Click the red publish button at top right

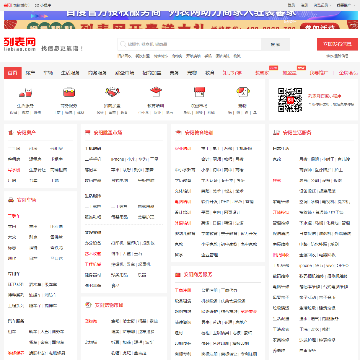[x=337, y=44]
